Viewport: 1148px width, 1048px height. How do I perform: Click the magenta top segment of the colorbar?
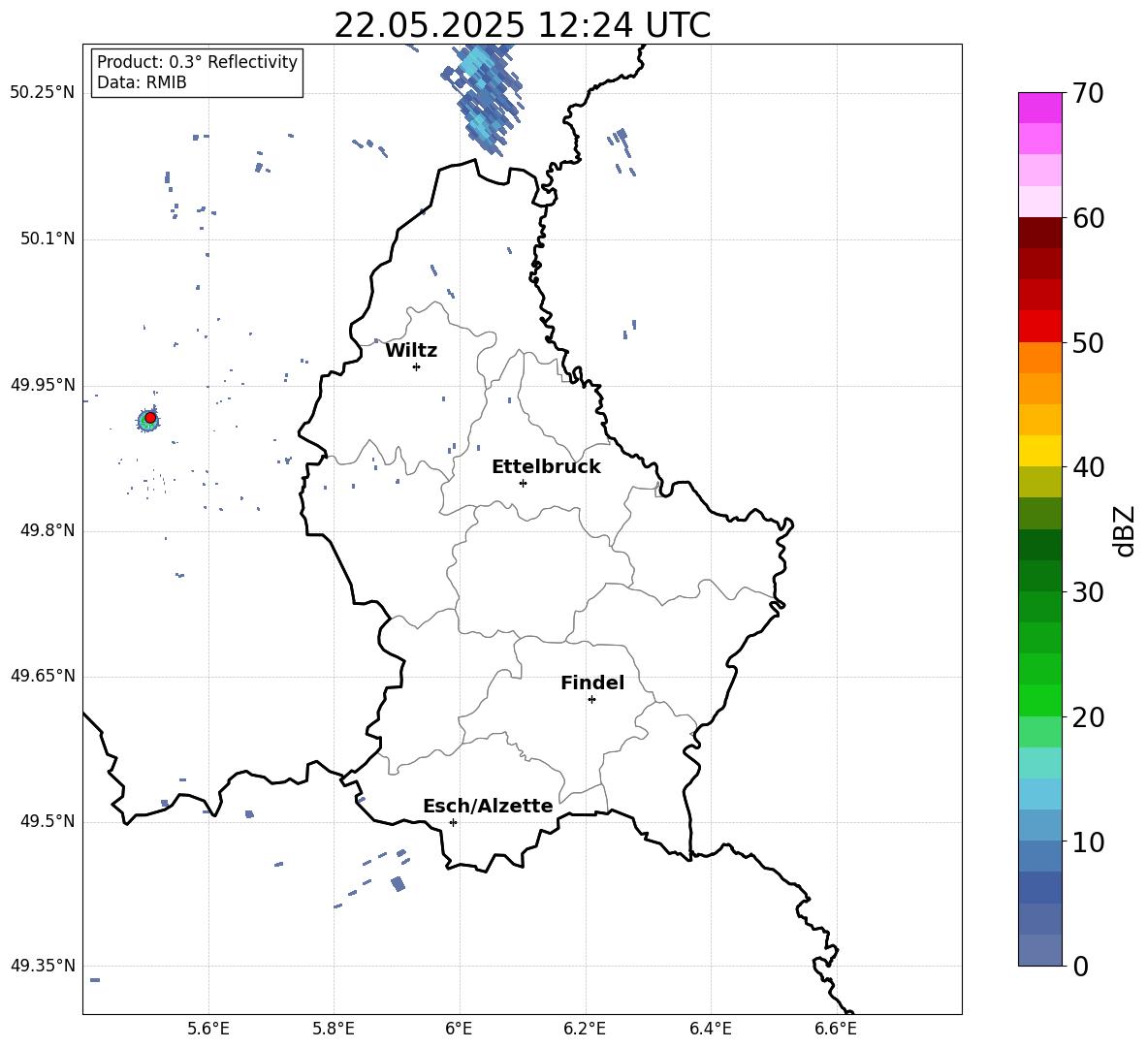(x=1039, y=108)
